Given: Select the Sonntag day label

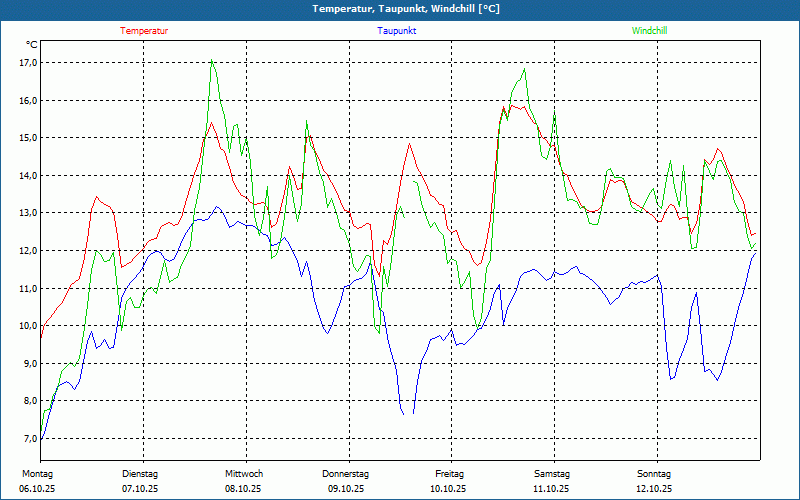Looking at the screenshot, I should (654, 473).
